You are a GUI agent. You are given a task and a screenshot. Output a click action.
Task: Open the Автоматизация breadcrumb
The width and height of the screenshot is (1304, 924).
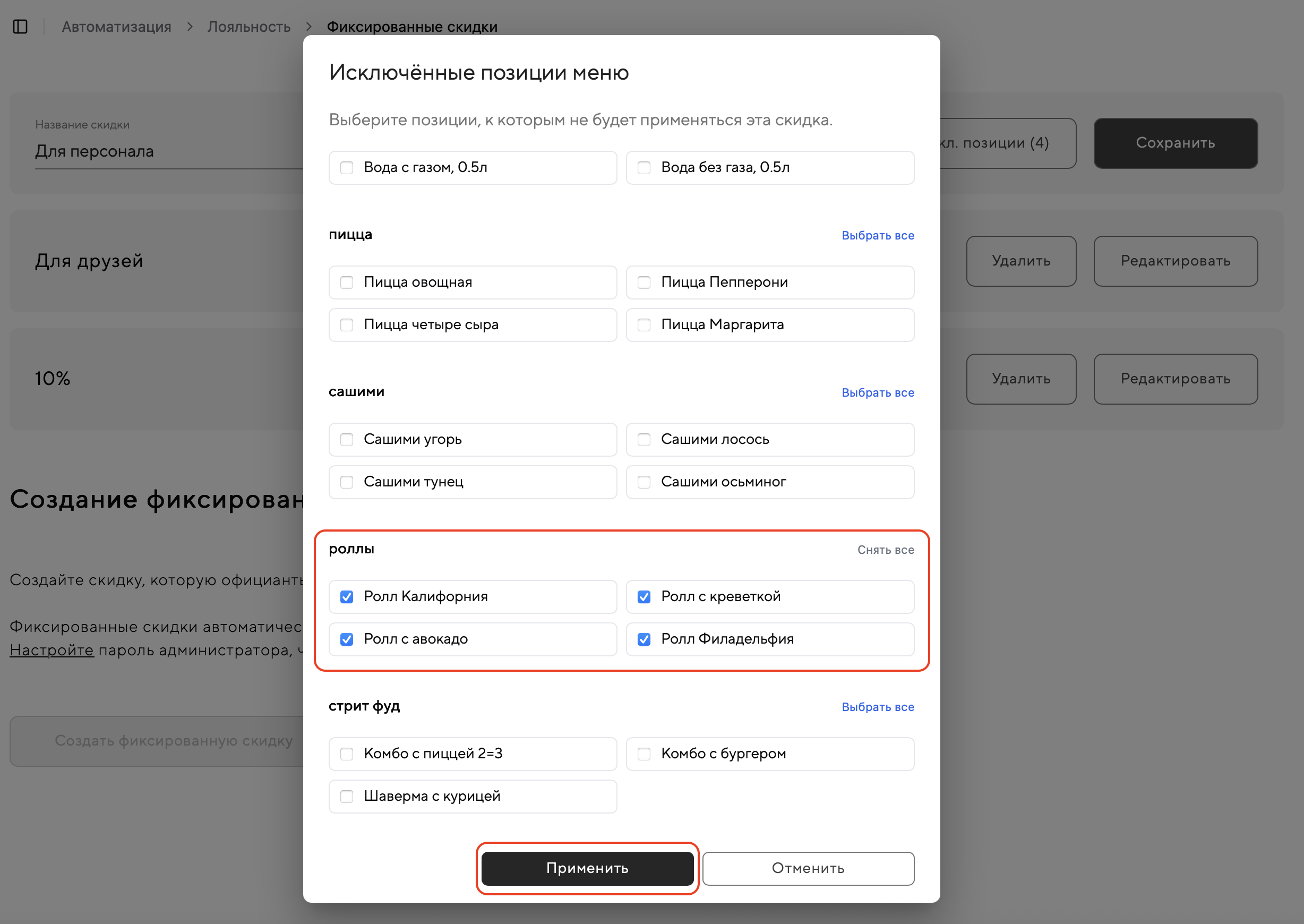point(116,27)
